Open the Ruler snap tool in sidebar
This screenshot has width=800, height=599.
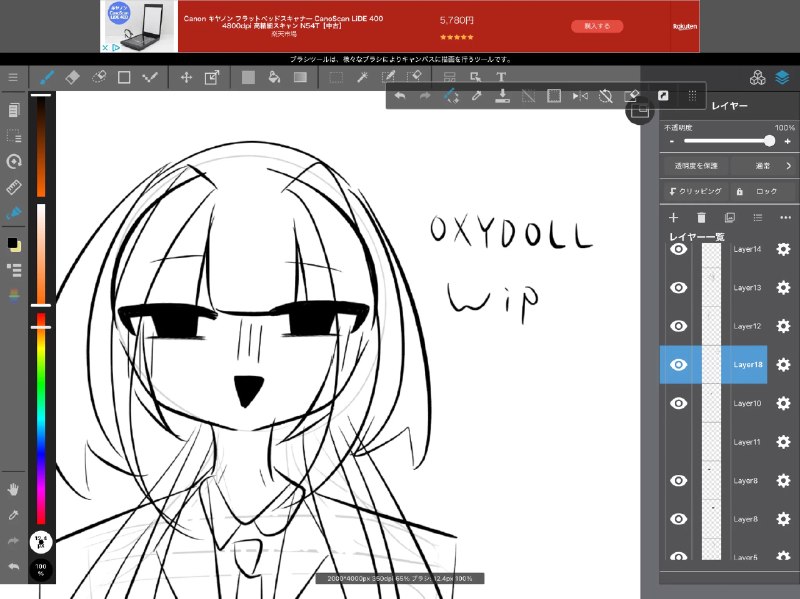coord(14,187)
